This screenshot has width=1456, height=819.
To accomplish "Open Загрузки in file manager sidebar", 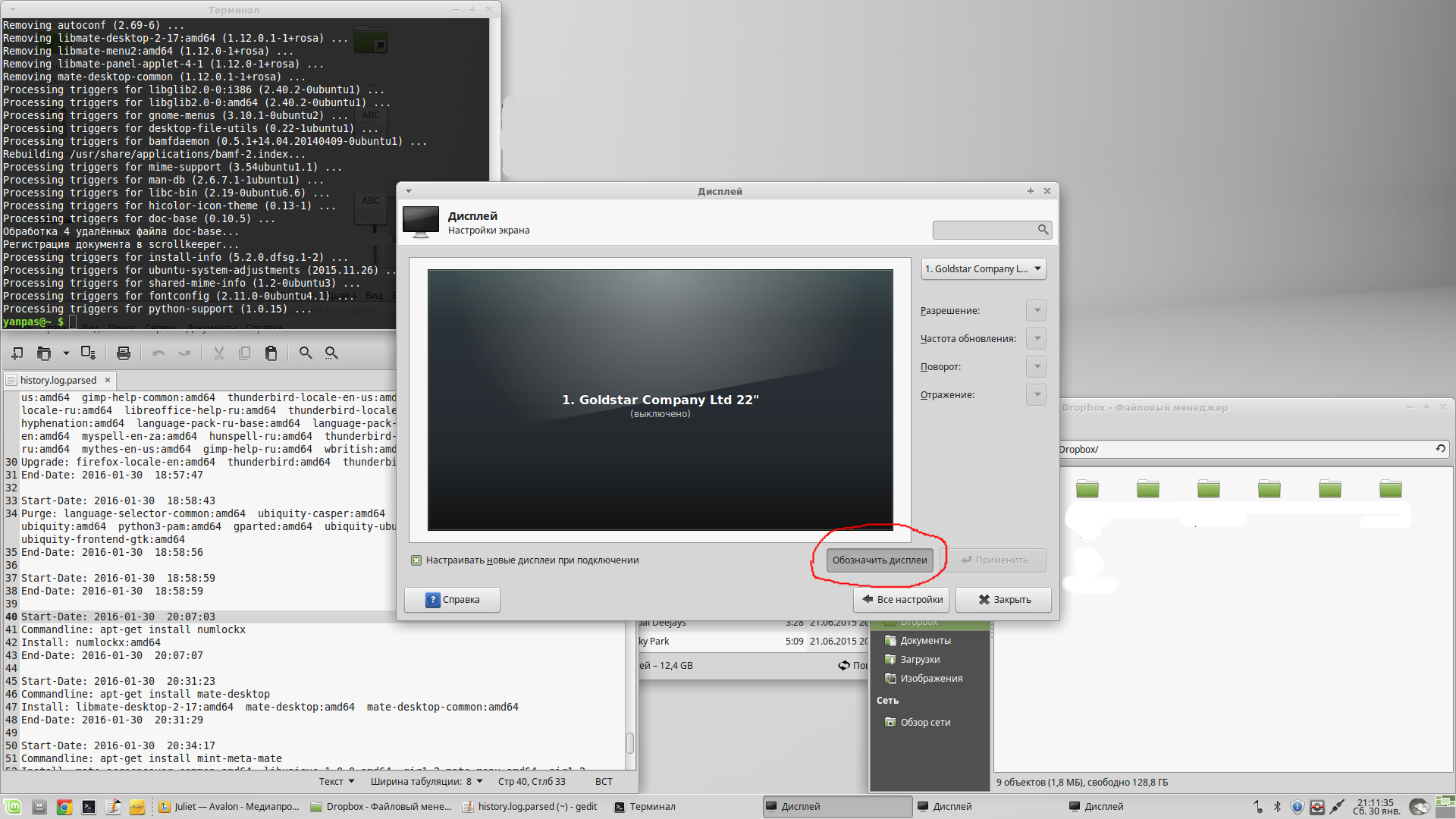I will [919, 660].
